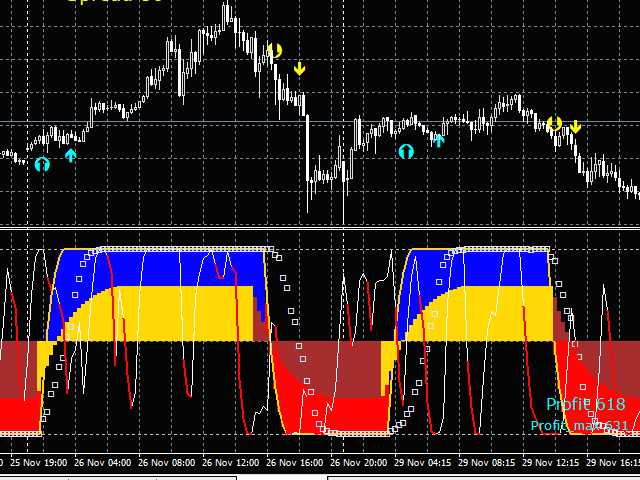This screenshot has width=640, height=480.
Task: Select the yellow down arrow near 26 Nov 16:00
Action: [300, 68]
